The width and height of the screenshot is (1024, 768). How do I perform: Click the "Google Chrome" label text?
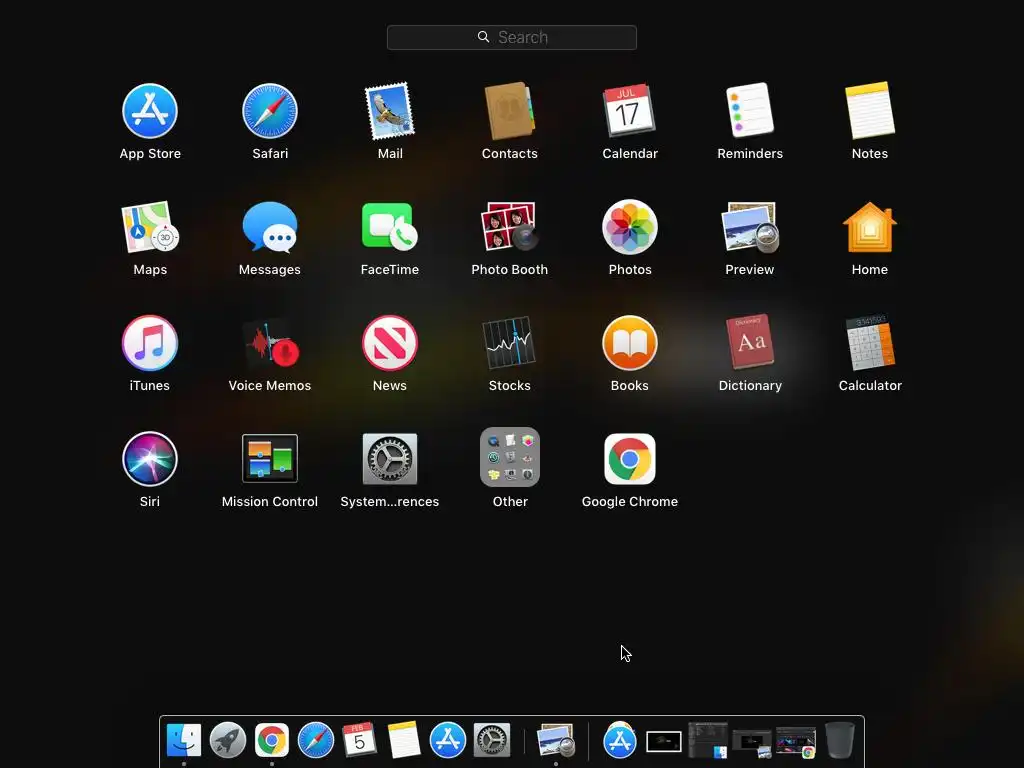630,502
